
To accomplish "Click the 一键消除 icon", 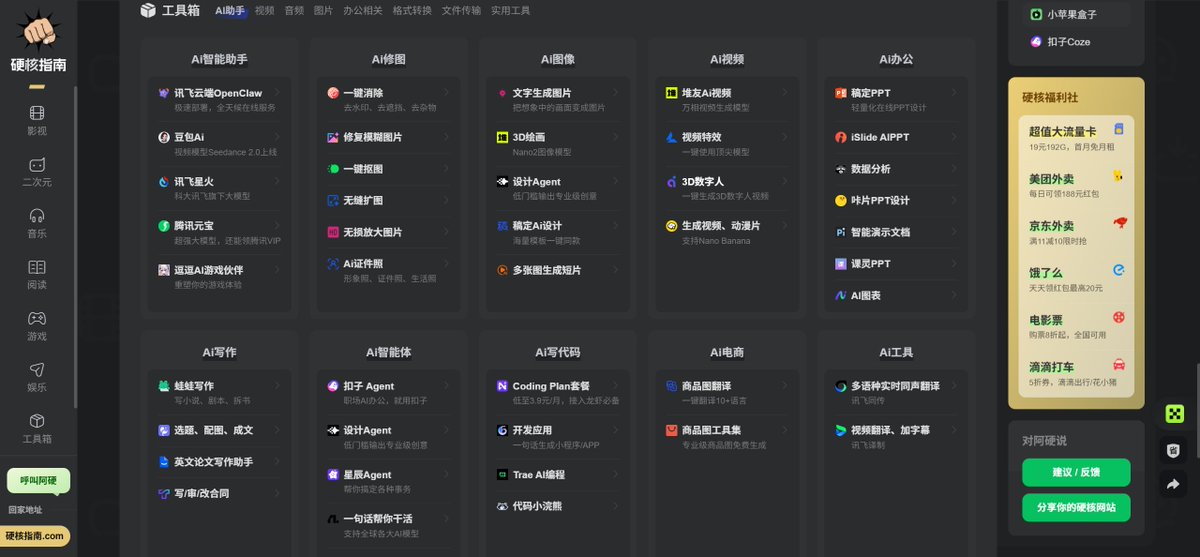I will (334, 93).
